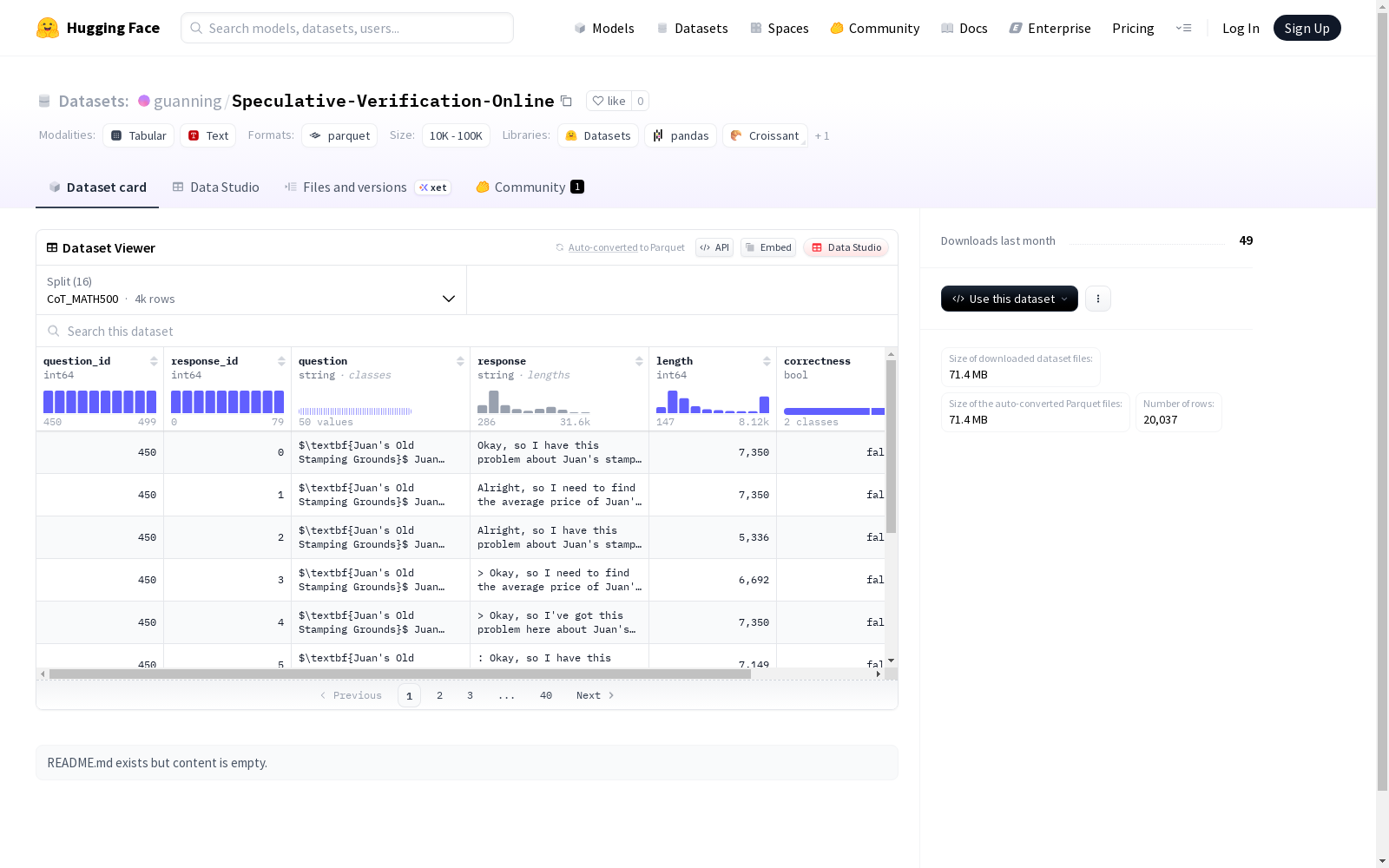This screenshot has height=868, width=1389.
Task: Select the parquet format tag
Action: [339, 135]
